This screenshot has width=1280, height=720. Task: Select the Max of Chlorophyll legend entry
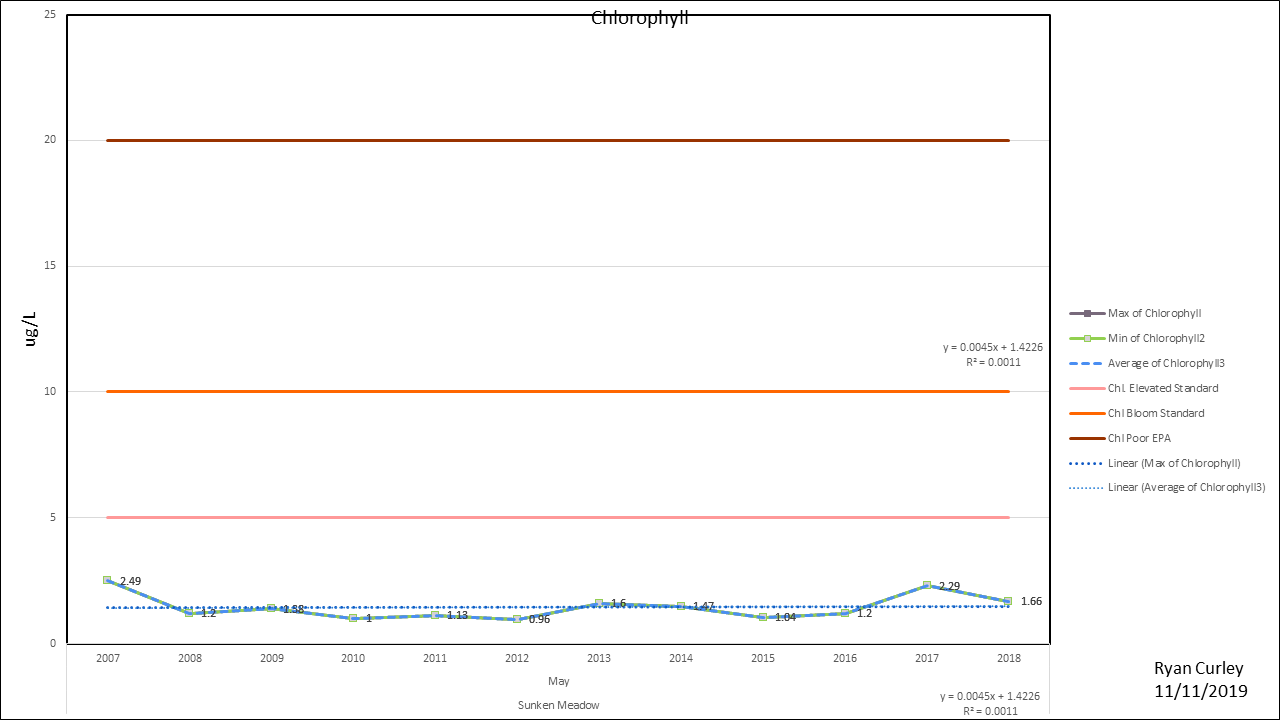click(1154, 313)
